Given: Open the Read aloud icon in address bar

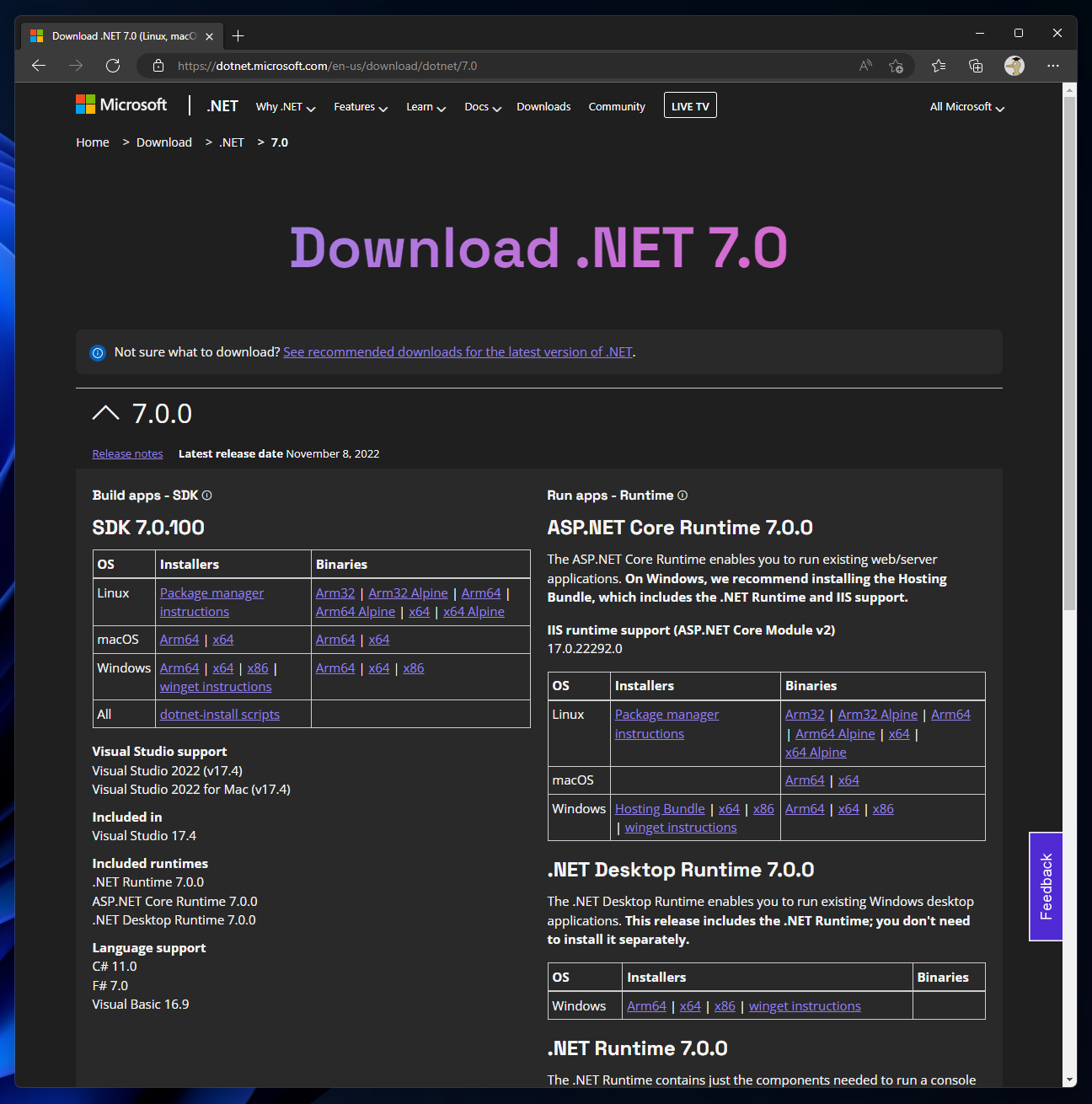Looking at the screenshot, I should pos(865,66).
